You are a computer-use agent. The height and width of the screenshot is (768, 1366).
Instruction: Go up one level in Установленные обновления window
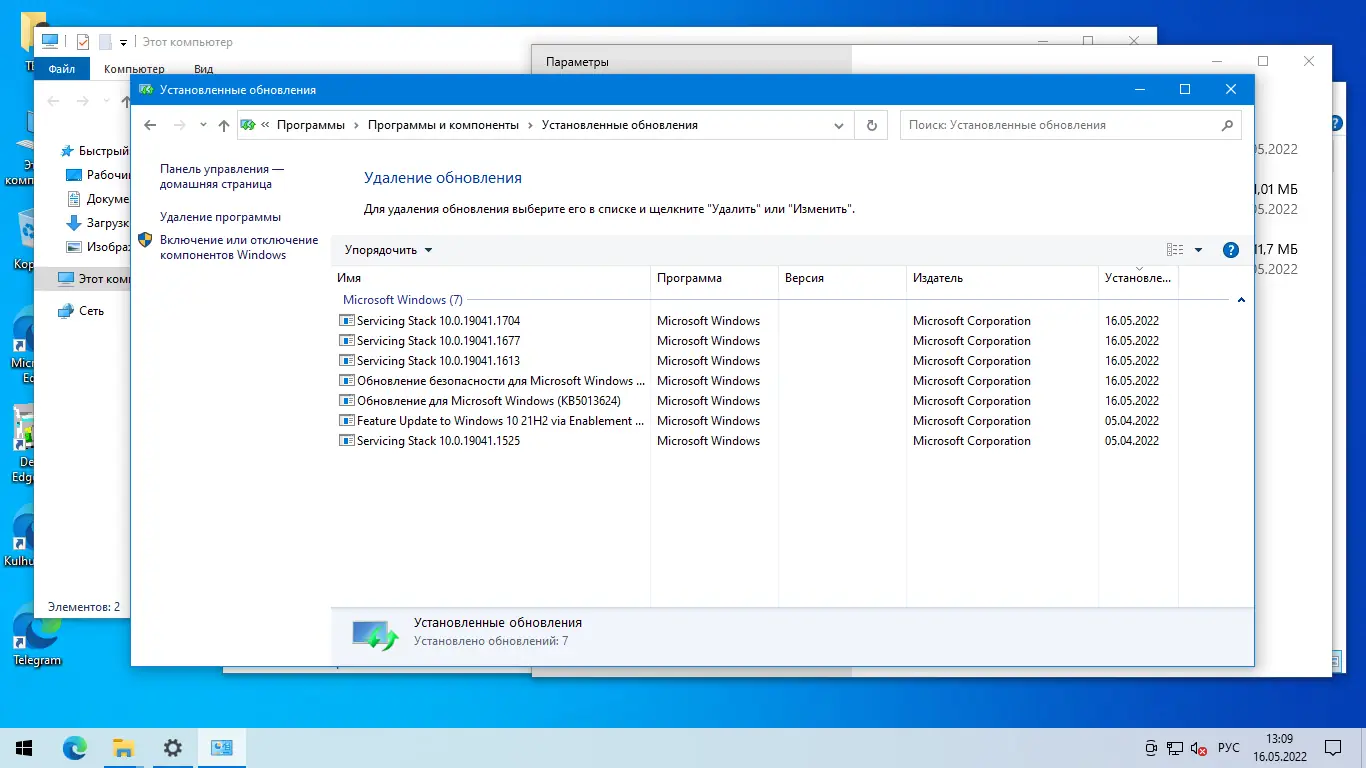[x=224, y=125]
